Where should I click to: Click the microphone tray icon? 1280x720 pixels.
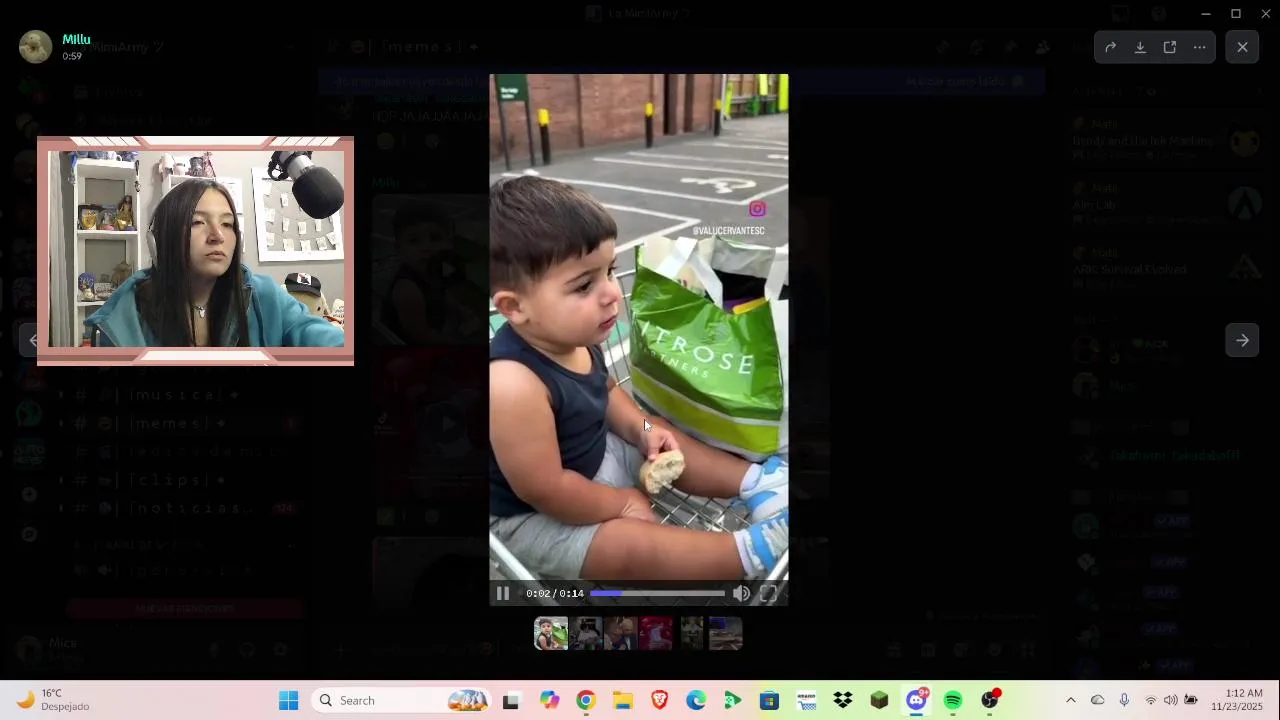(1125, 700)
